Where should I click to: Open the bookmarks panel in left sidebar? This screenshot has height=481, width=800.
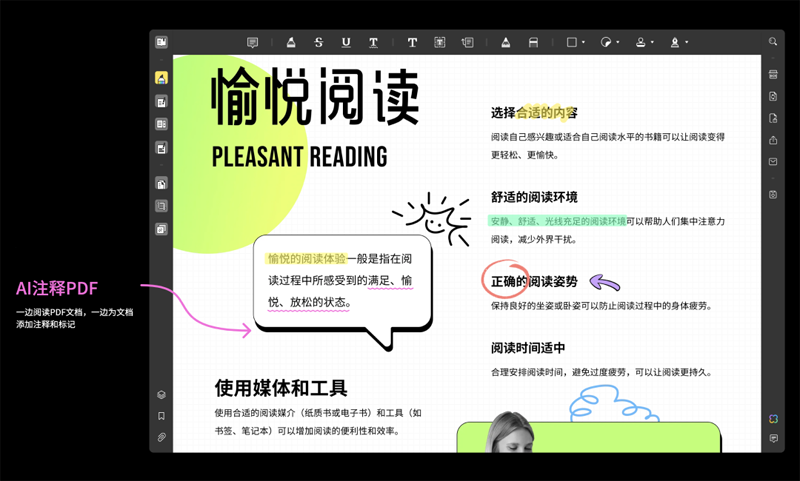click(x=161, y=416)
